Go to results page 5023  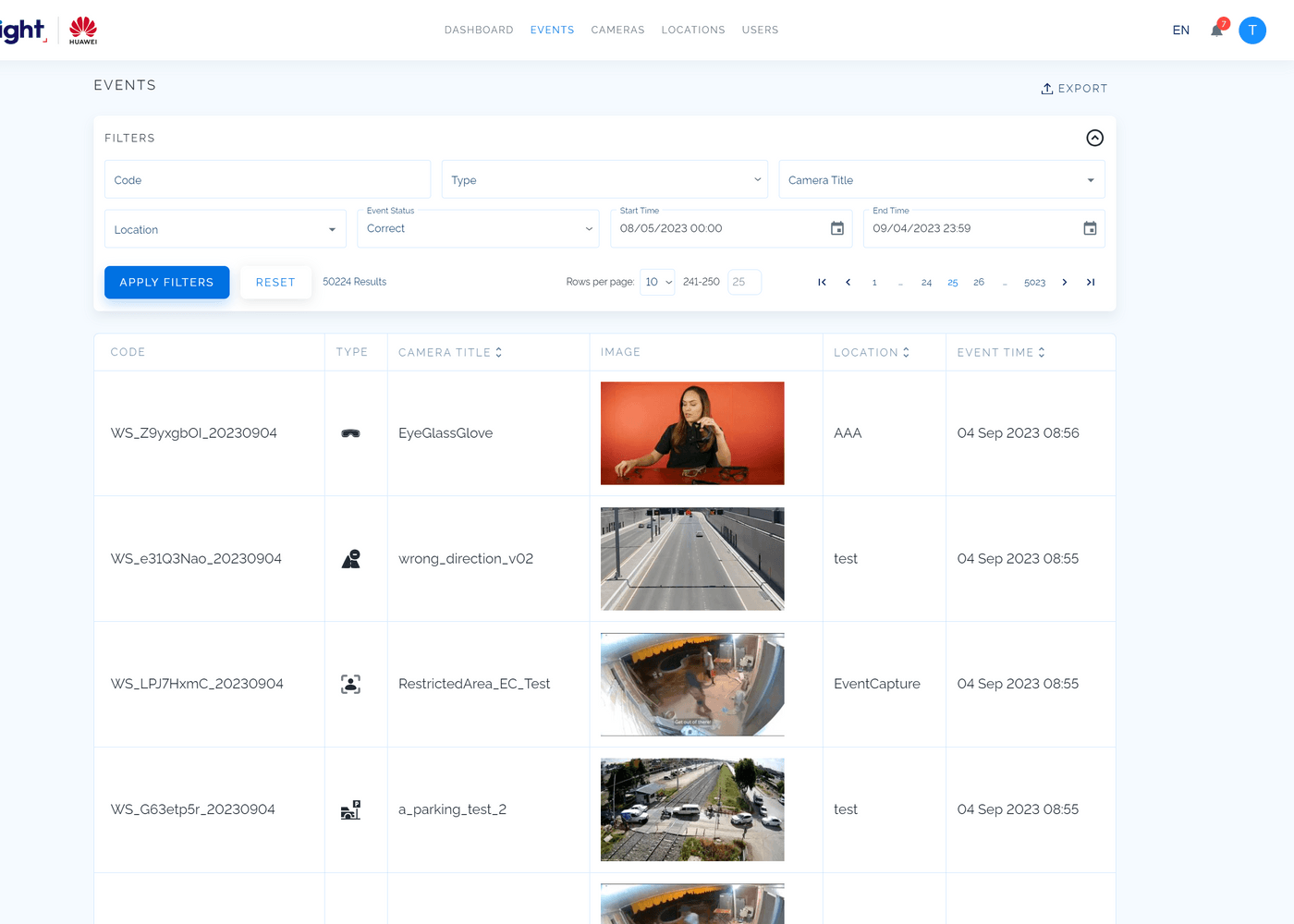point(1035,283)
